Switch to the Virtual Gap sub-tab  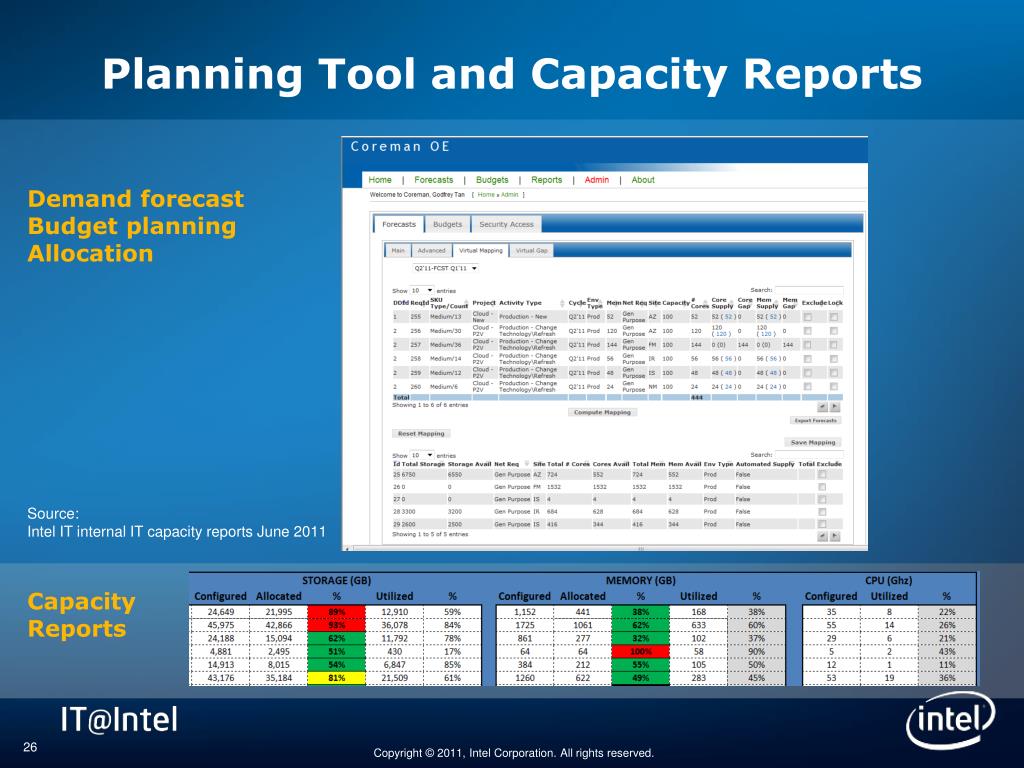532,250
